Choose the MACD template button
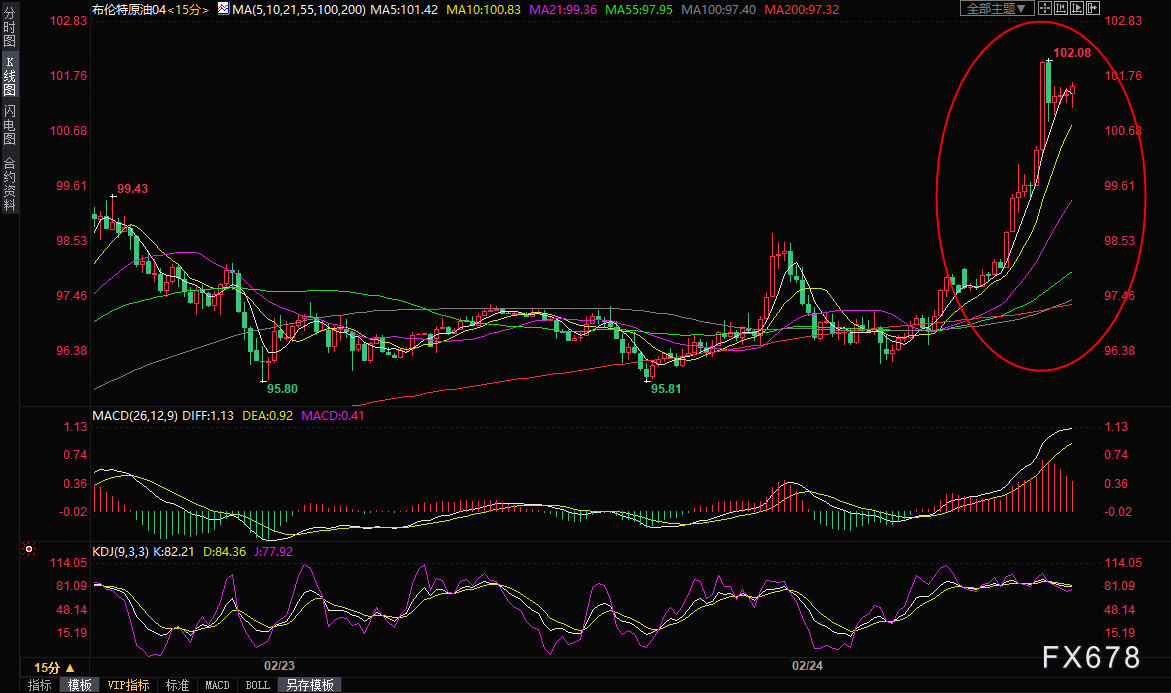 (217, 685)
